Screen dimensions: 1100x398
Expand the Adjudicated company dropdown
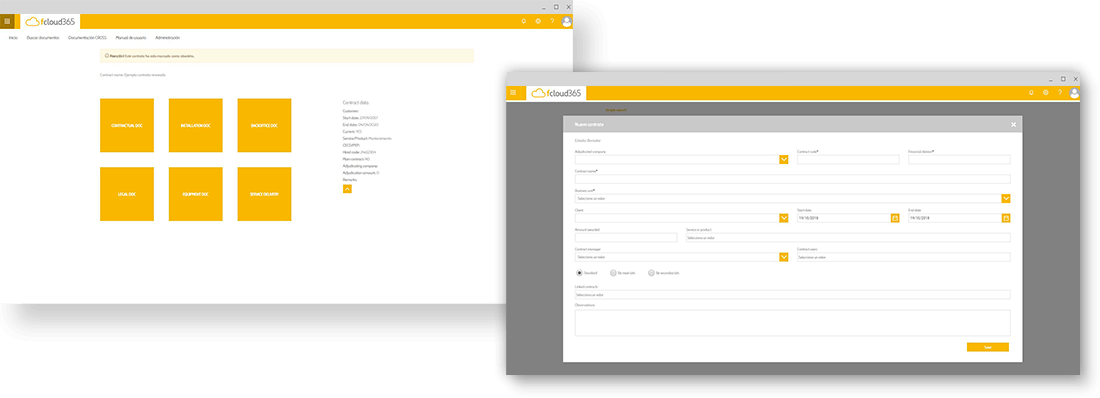click(x=784, y=159)
